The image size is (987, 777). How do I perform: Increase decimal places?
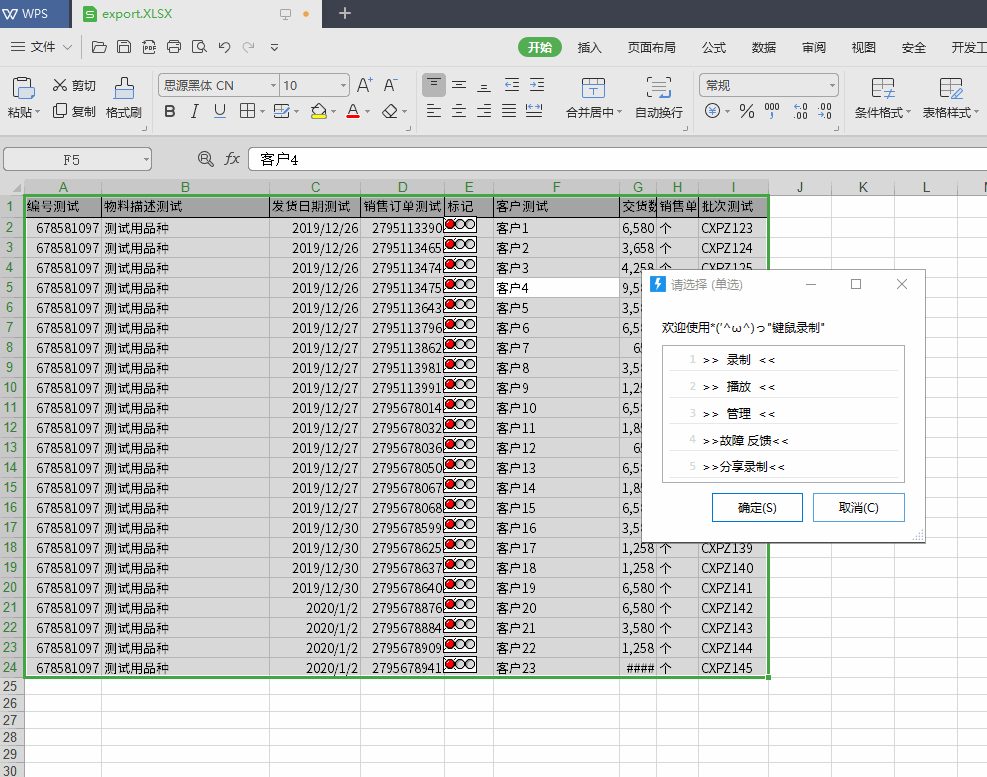(x=800, y=111)
